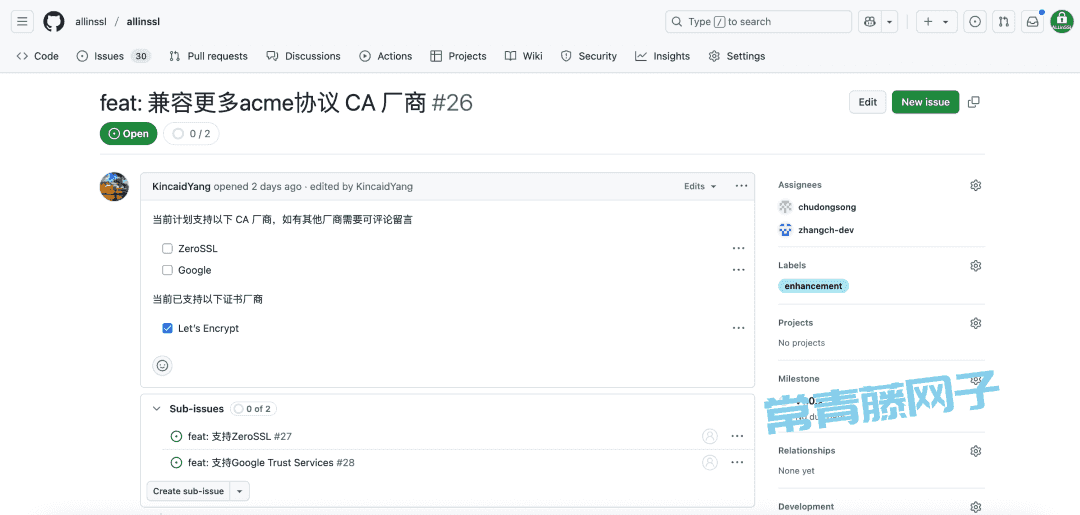Add emoji reaction to the issue
Image resolution: width=1080 pixels, height=515 pixels.
click(x=163, y=366)
